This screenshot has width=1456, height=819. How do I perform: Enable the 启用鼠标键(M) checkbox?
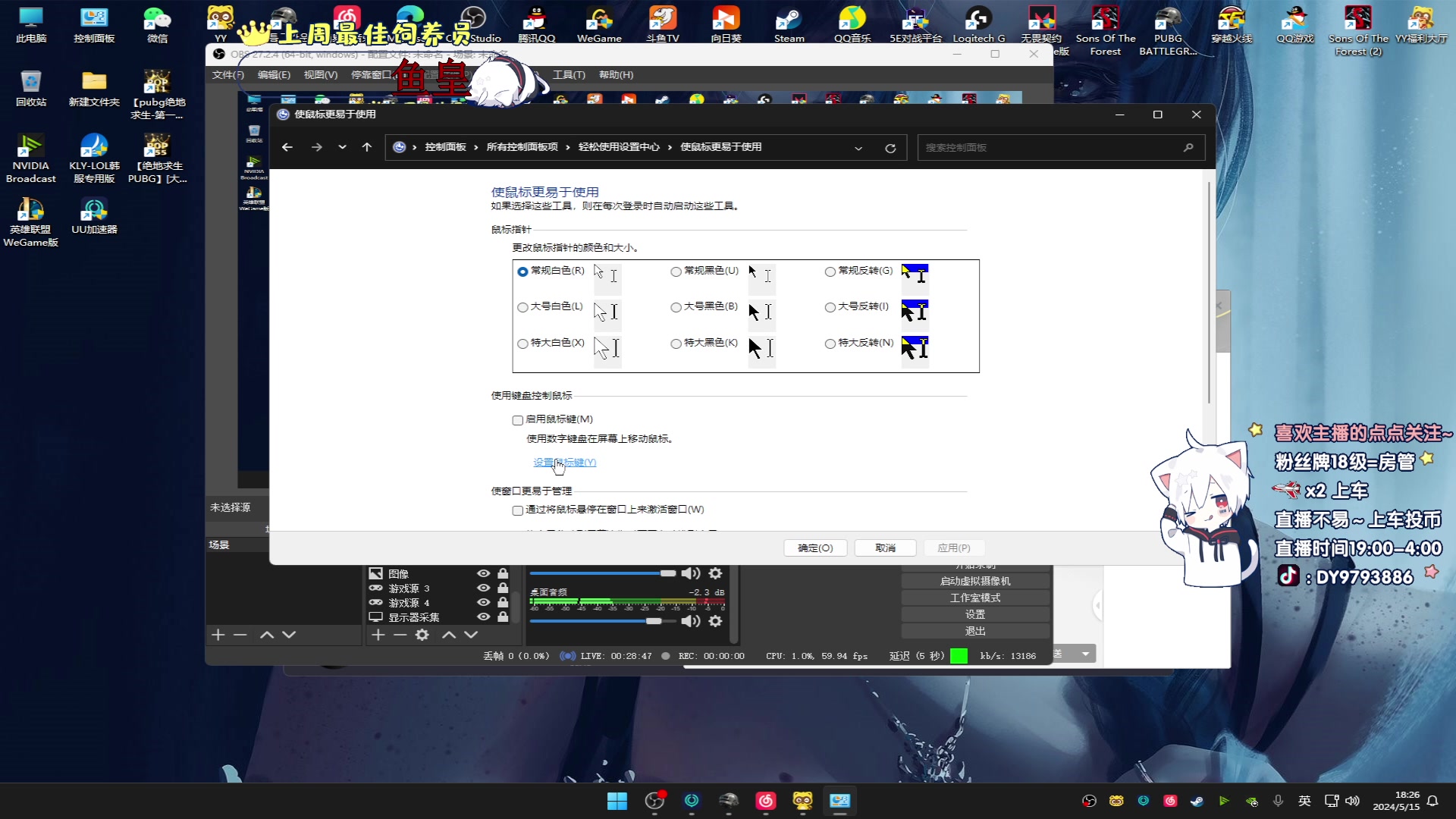[518, 420]
